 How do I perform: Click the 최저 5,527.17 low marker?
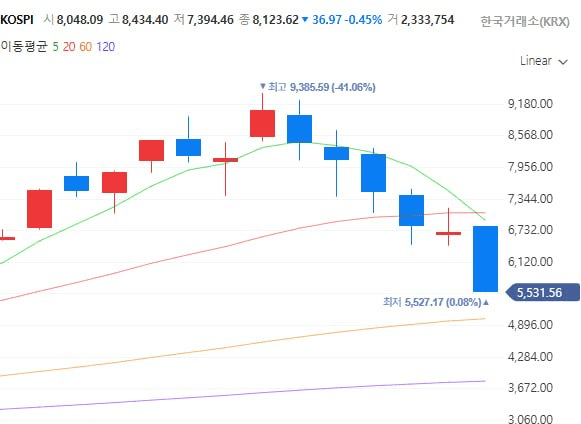pos(436,302)
